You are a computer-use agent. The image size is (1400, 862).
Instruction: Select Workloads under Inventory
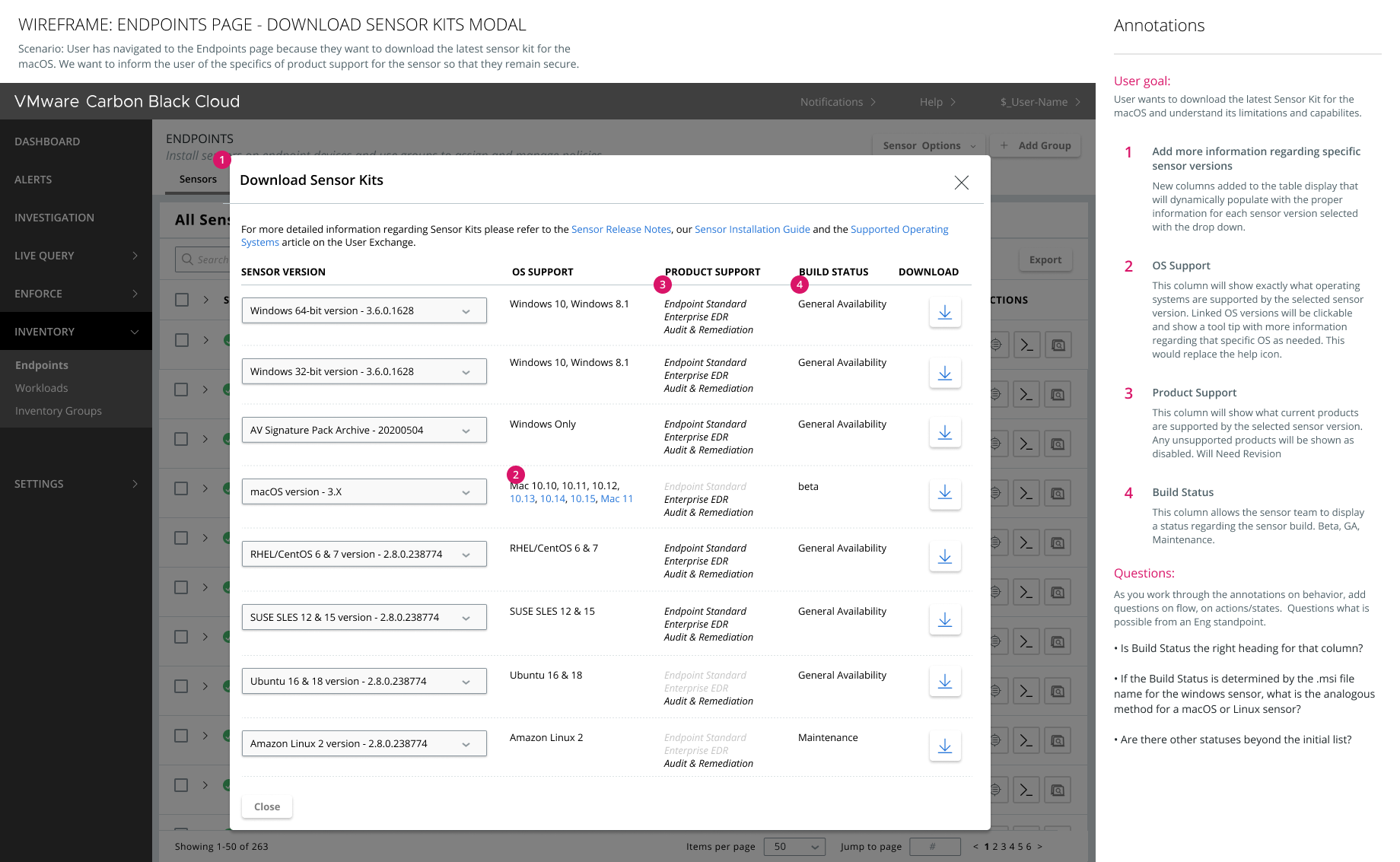[42, 388]
